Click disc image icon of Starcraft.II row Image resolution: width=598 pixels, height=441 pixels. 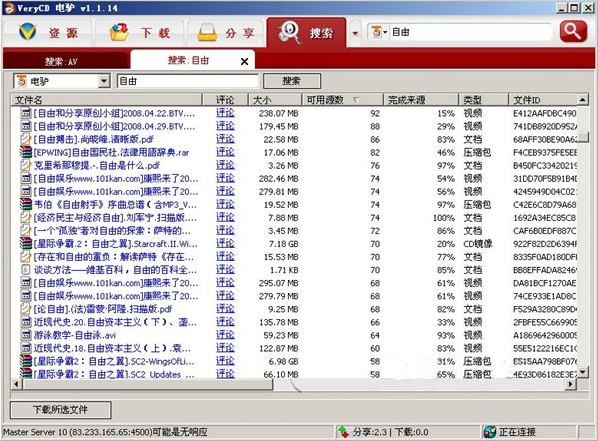click(x=26, y=243)
